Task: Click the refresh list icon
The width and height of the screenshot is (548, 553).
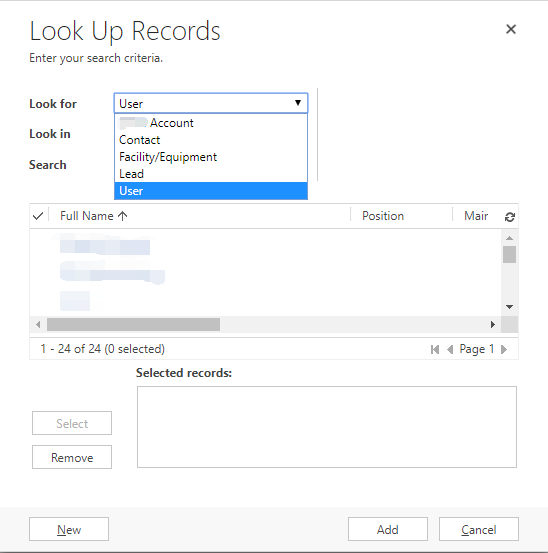Action: click(x=510, y=217)
